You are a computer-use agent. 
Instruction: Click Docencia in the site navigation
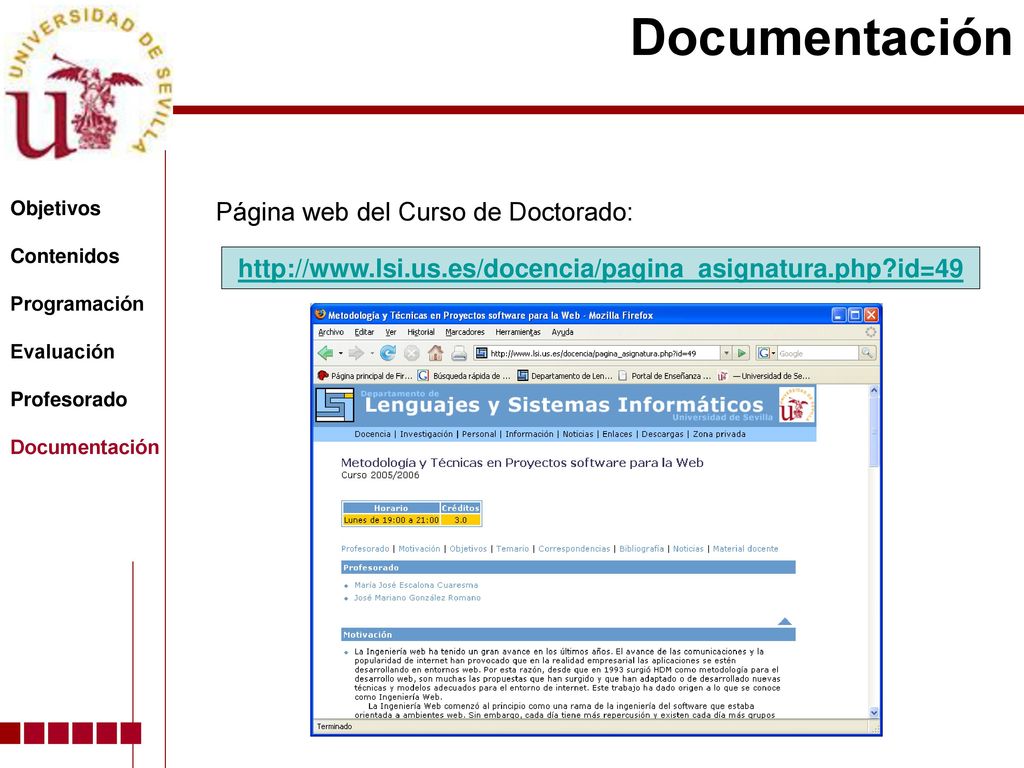tap(372, 434)
